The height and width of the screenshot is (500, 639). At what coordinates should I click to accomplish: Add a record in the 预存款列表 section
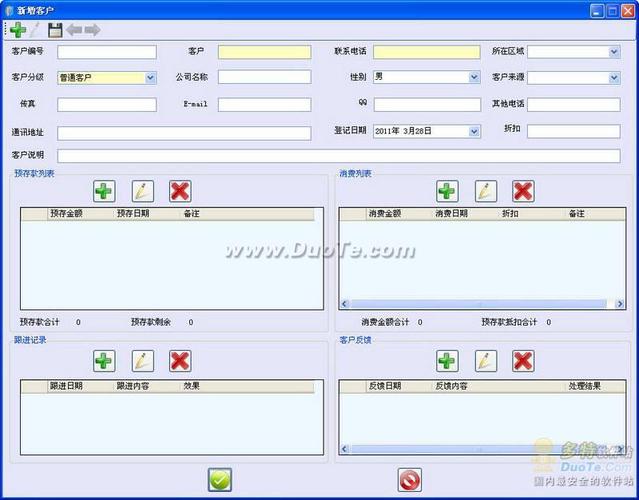(x=104, y=191)
